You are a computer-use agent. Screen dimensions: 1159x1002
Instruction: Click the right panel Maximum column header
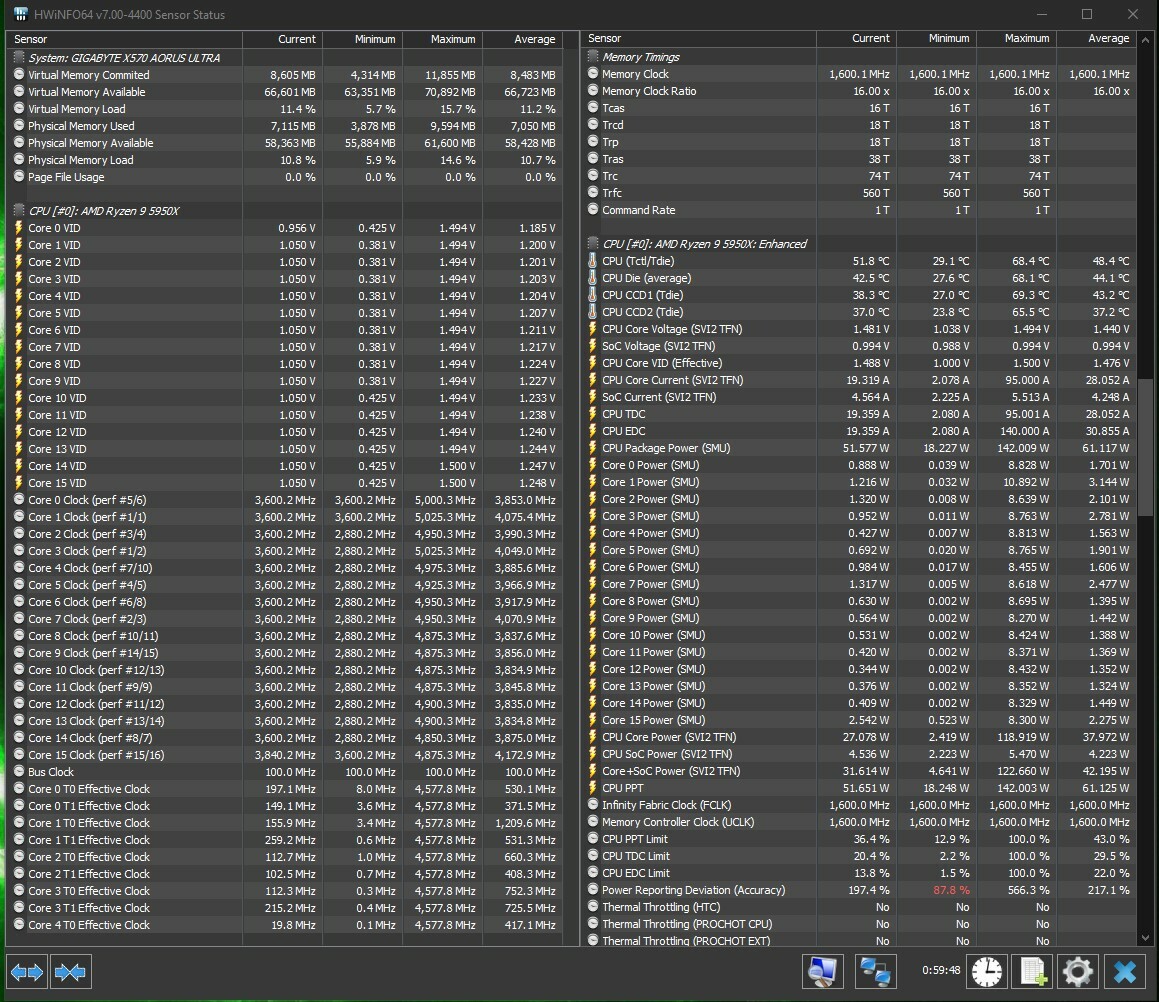1016,38
